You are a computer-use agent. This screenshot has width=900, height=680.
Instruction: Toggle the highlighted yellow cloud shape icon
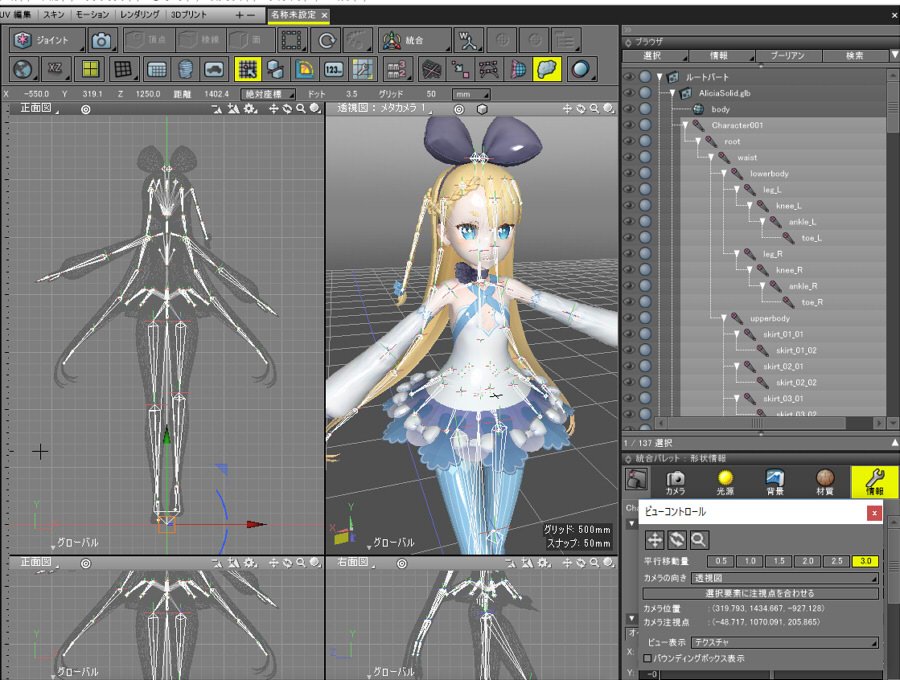tap(546, 69)
